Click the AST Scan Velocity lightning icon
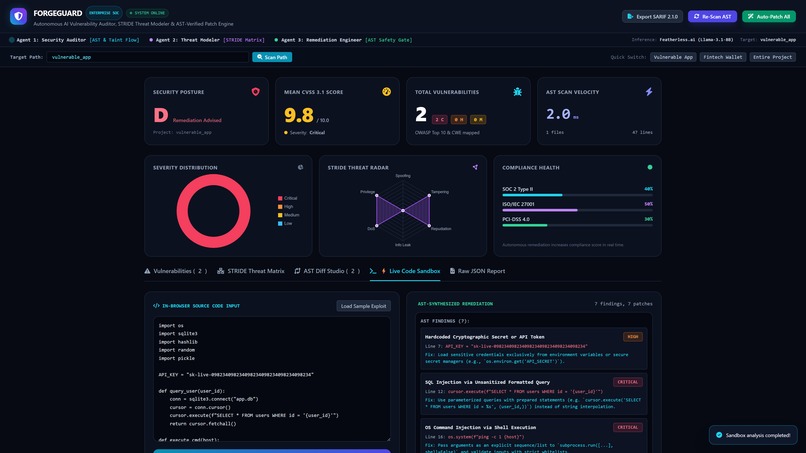 pyautogui.click(x=649, y=92)
